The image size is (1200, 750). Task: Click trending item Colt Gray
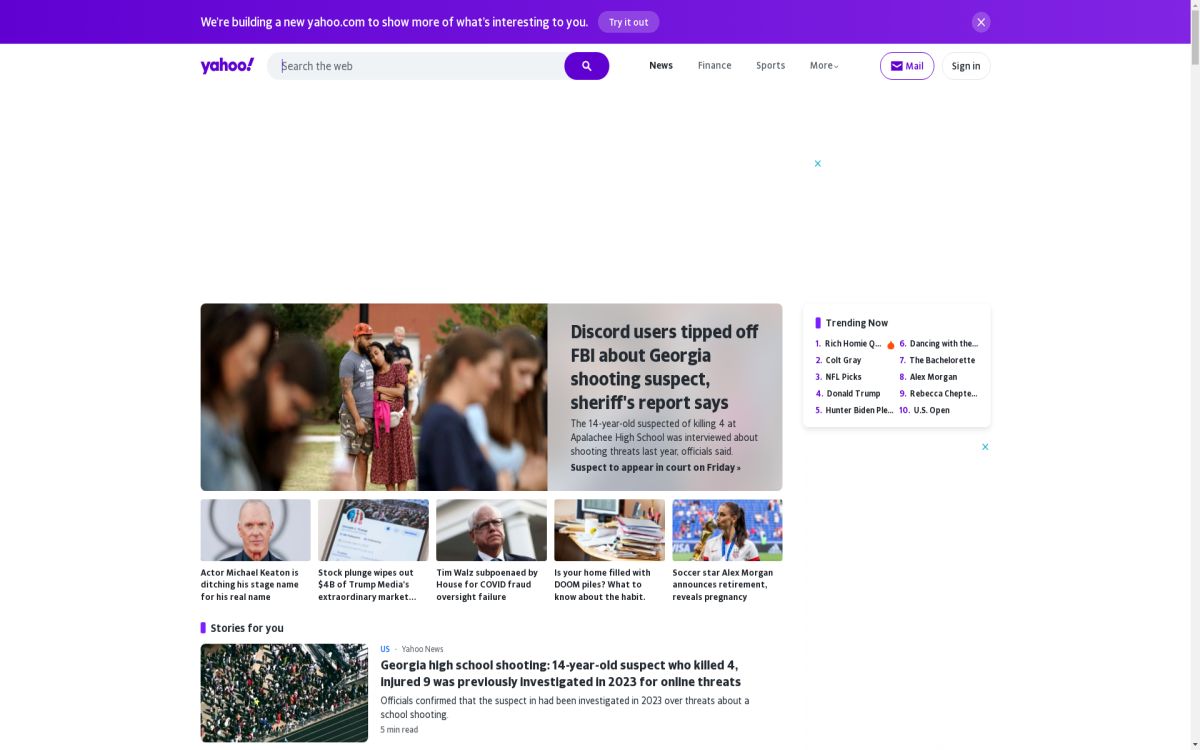tap(843, 360)
